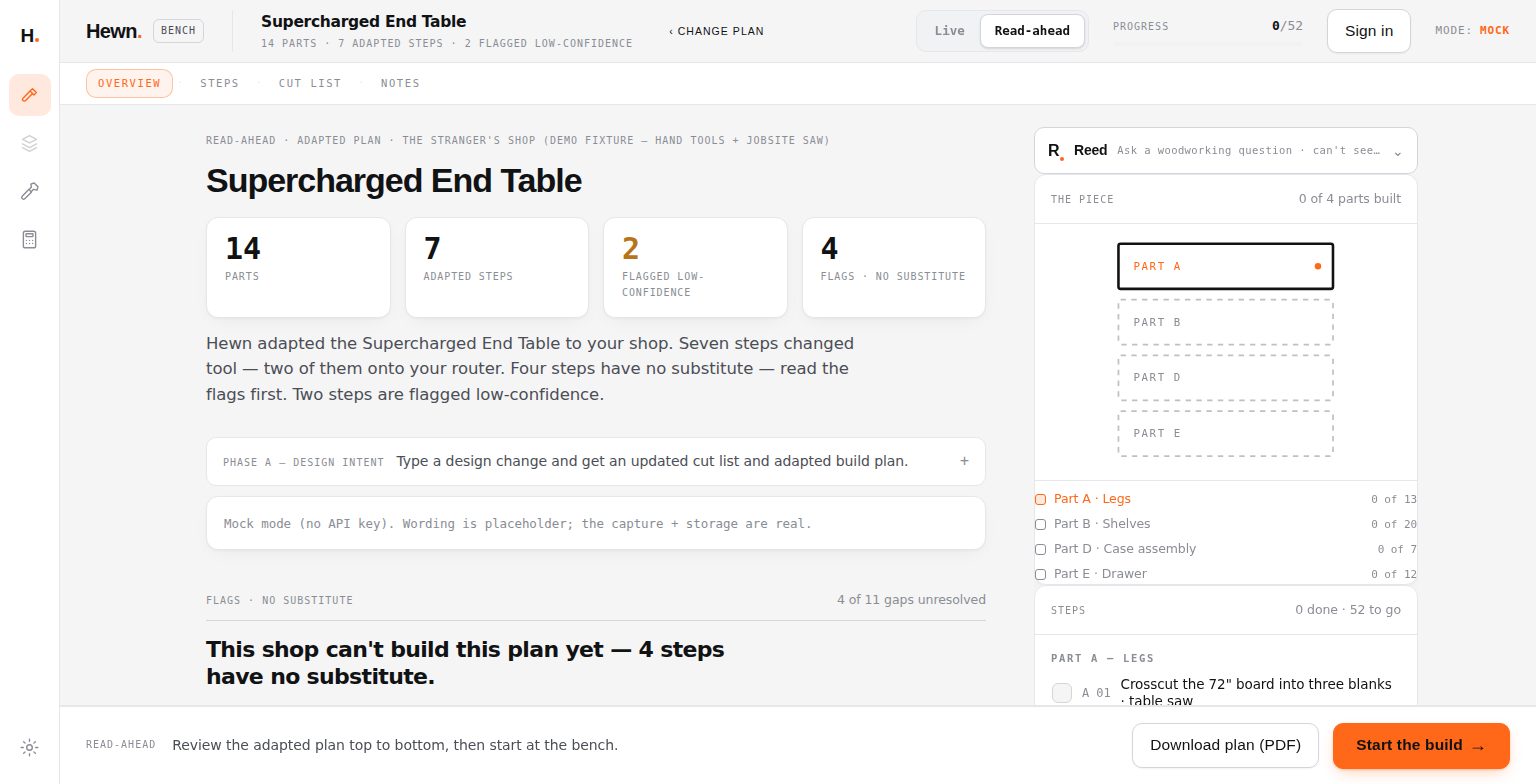Expand the Reed assistant chevron
Screen dimensions: 1536x784
tap(1397, 152)
